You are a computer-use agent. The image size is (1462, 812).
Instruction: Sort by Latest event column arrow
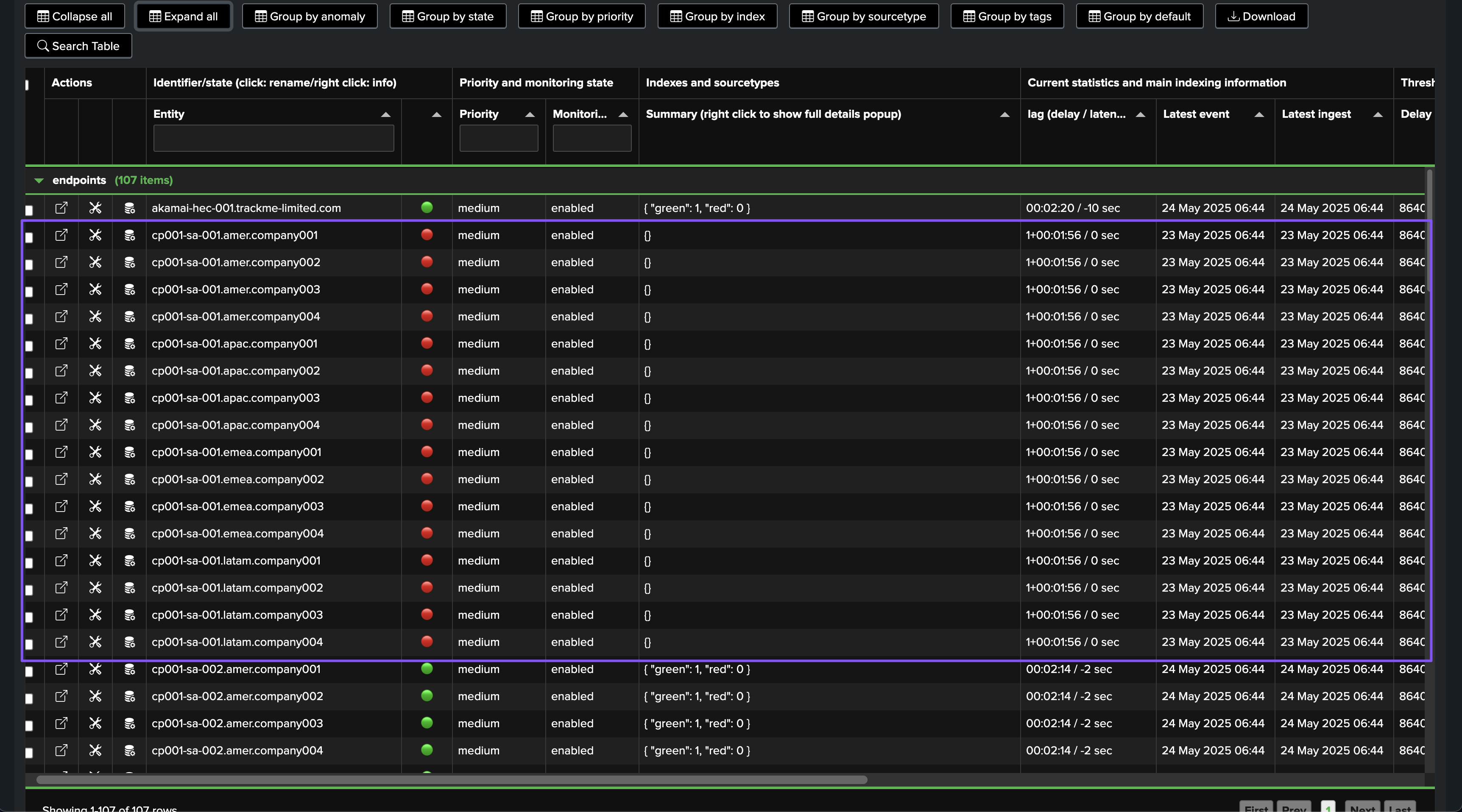coord(1259,114)
